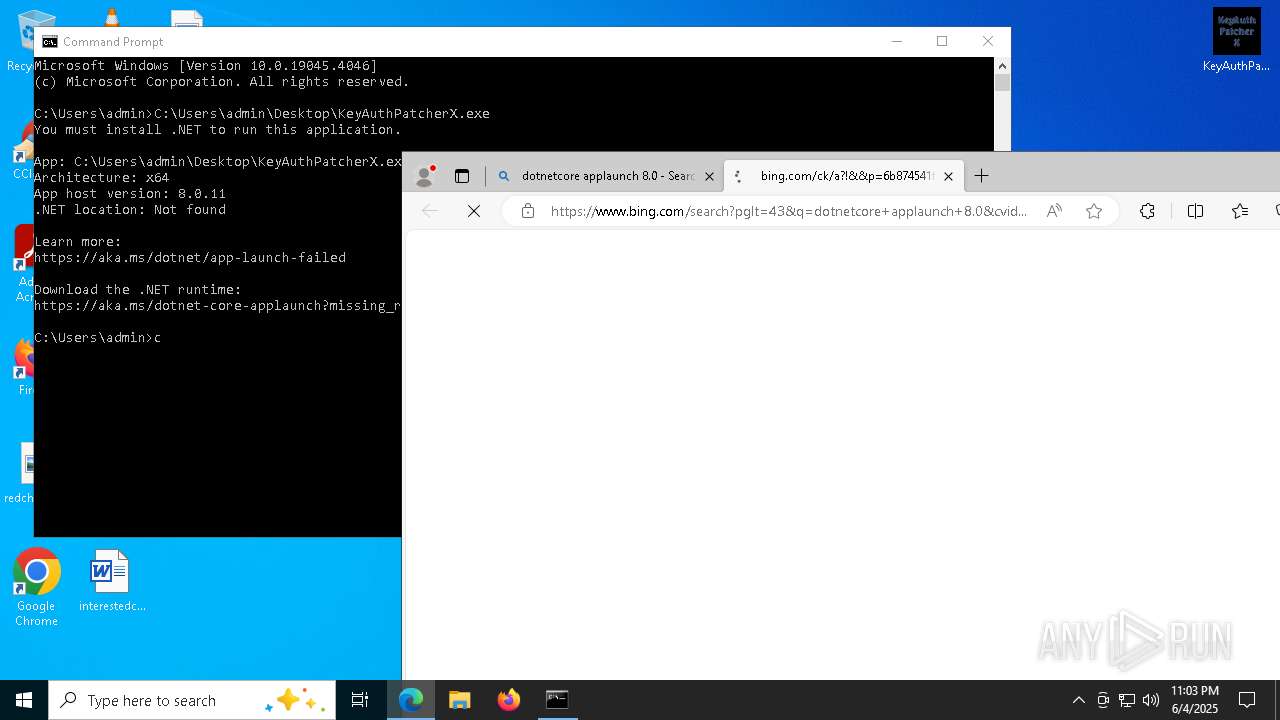Open File Explorer from taskbar
The height and width of the screenshot is (720, 1280).
pyautogui.click(x=460, y=700)
